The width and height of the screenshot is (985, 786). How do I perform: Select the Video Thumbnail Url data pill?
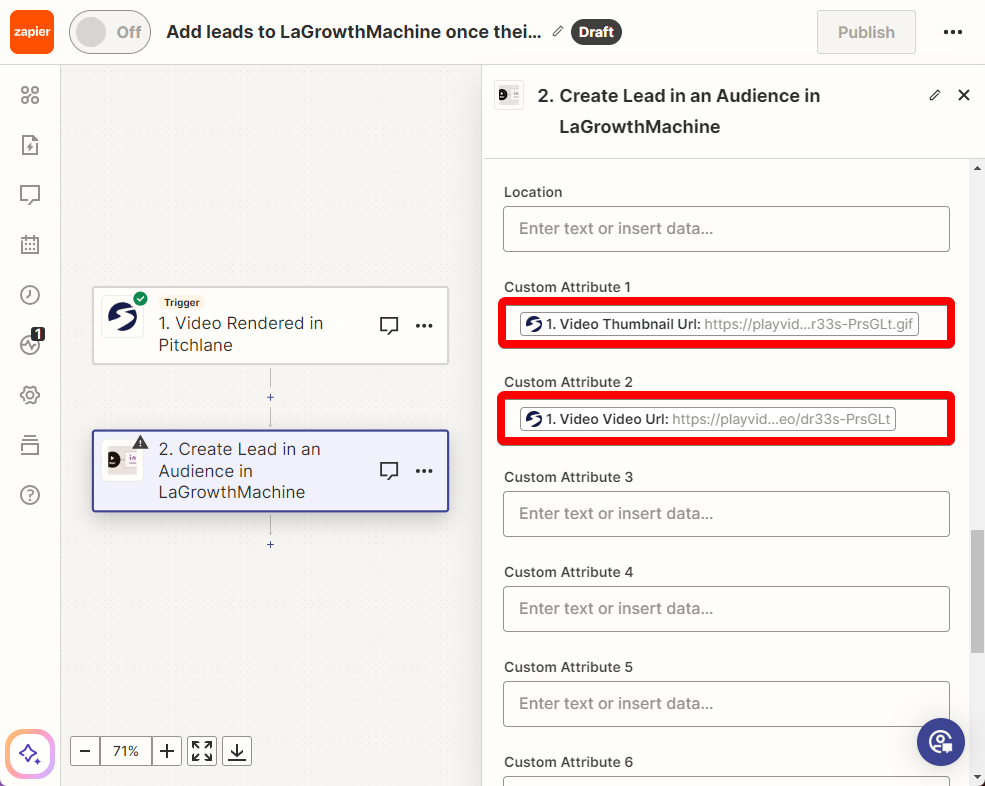[719, 324]
